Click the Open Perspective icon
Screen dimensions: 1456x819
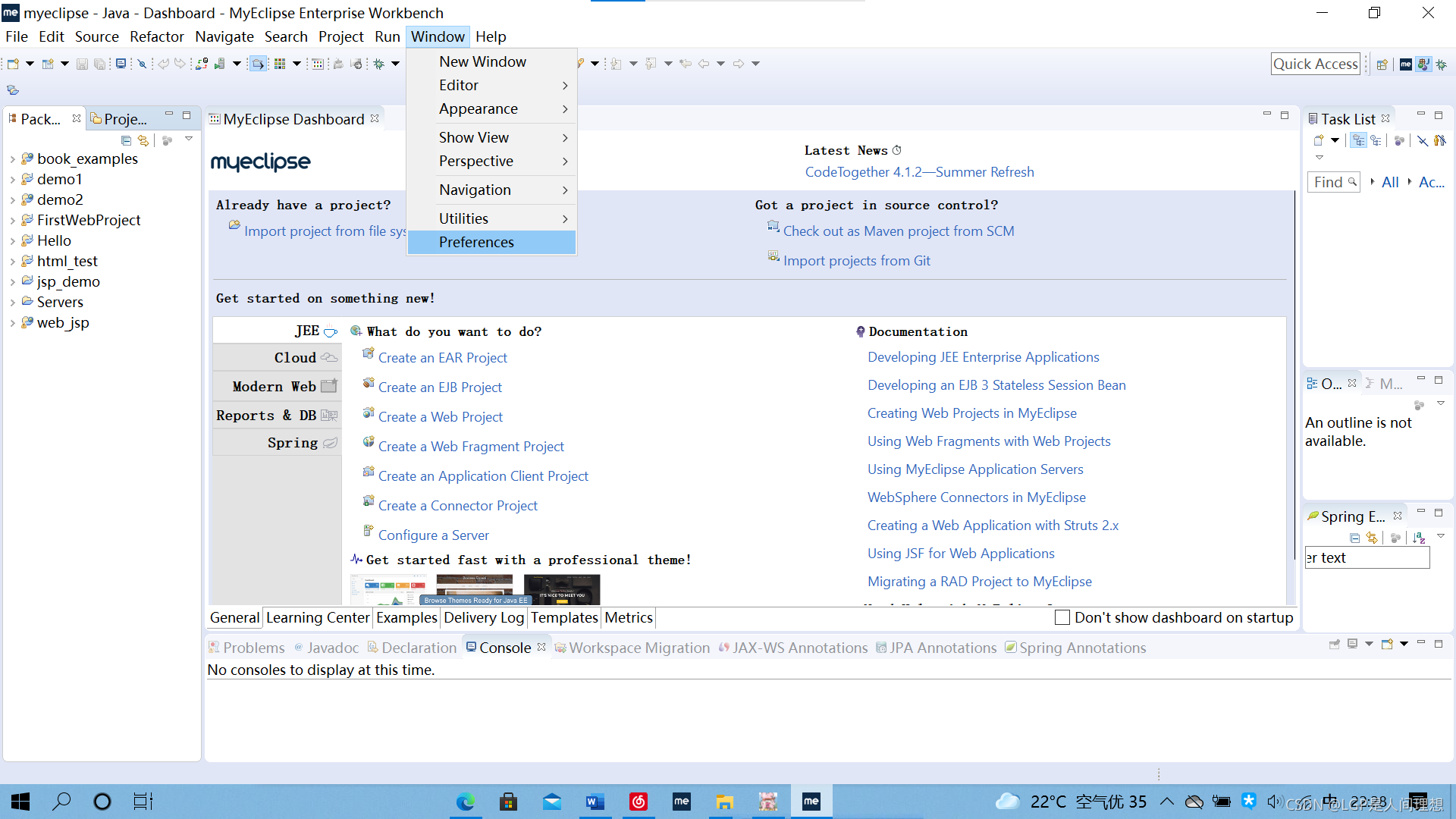coord(1382,64)
